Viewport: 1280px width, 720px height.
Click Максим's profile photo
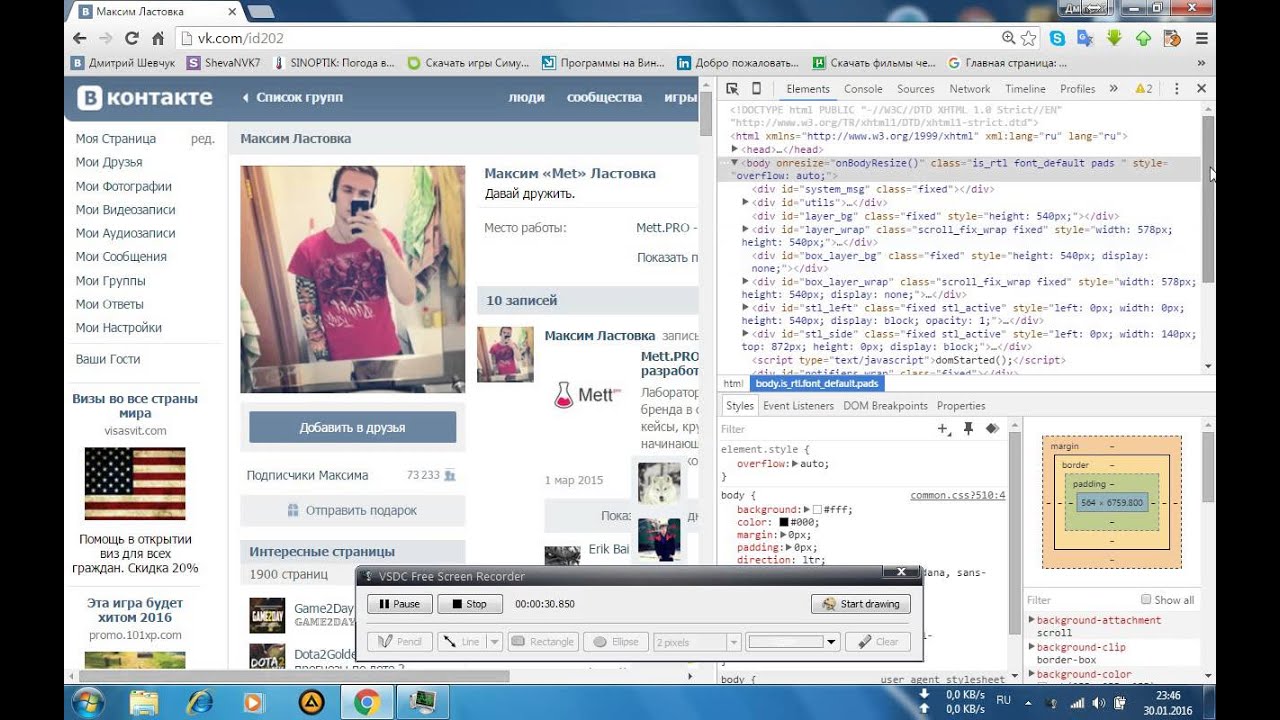pyautogui.click(x=352, y=279)
